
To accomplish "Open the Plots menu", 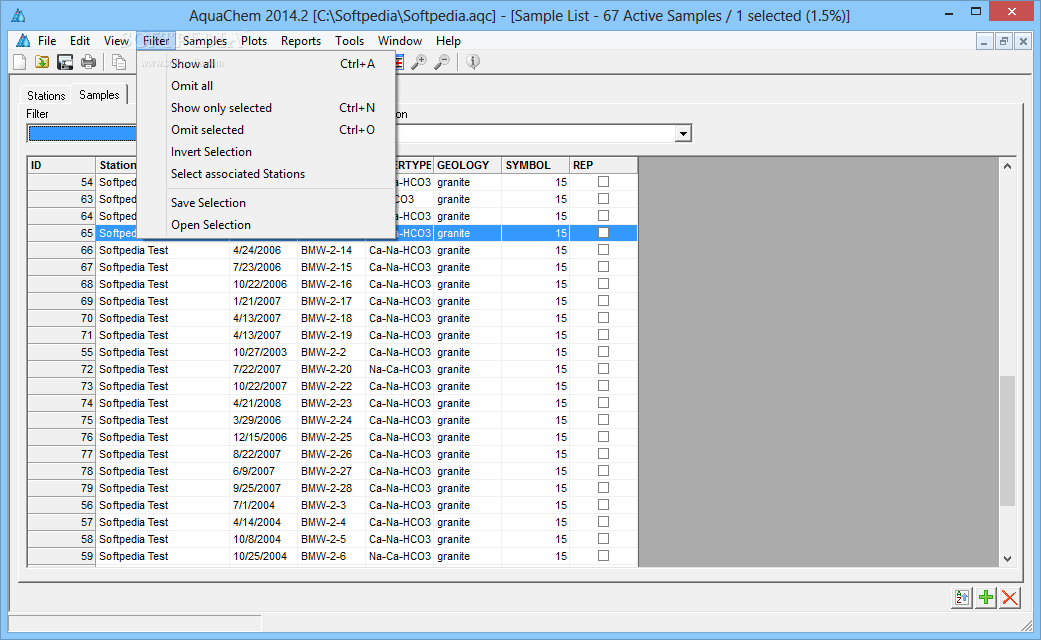I will click(254, 40).
